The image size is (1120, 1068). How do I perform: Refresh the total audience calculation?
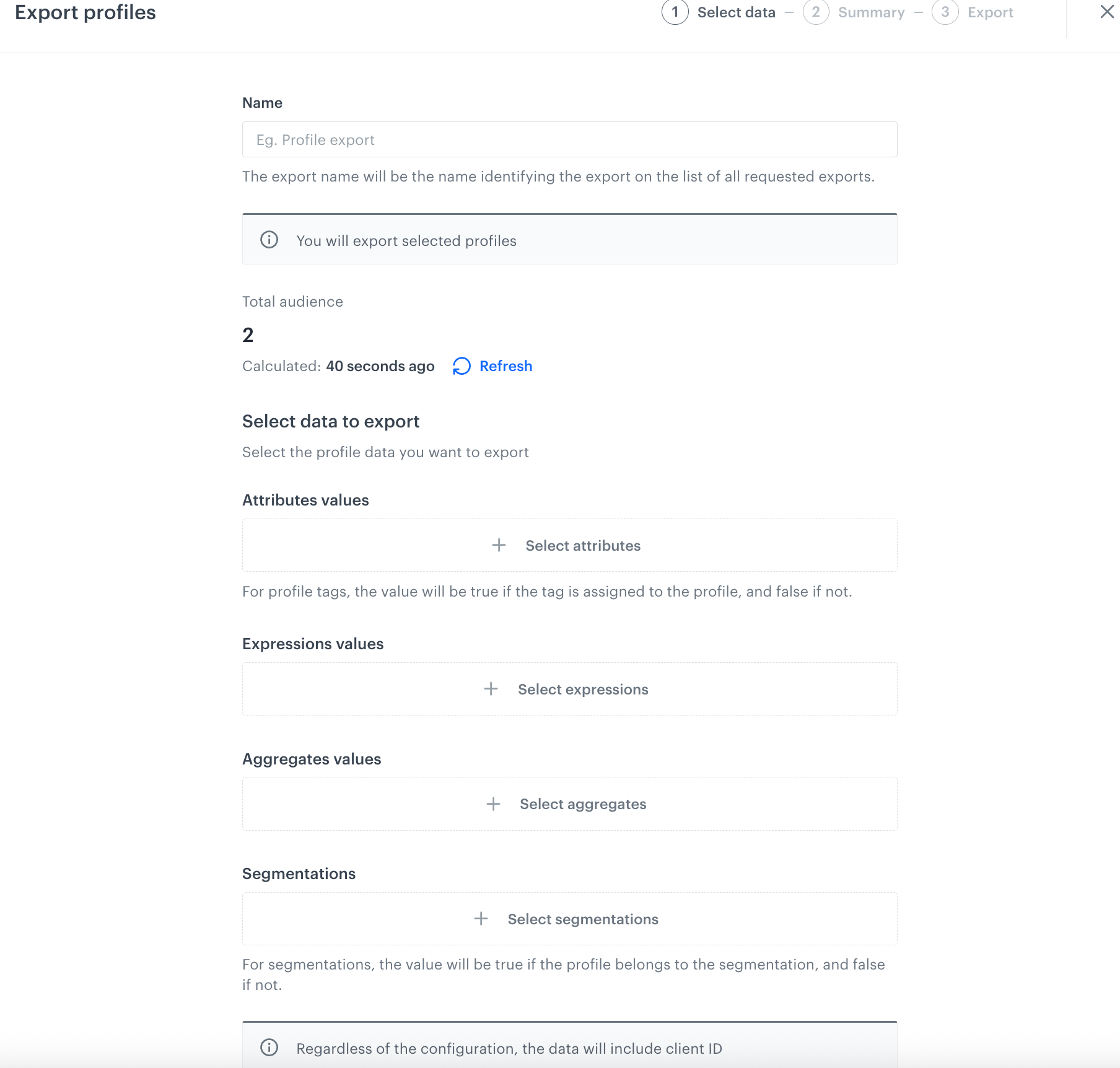[505, 366]
